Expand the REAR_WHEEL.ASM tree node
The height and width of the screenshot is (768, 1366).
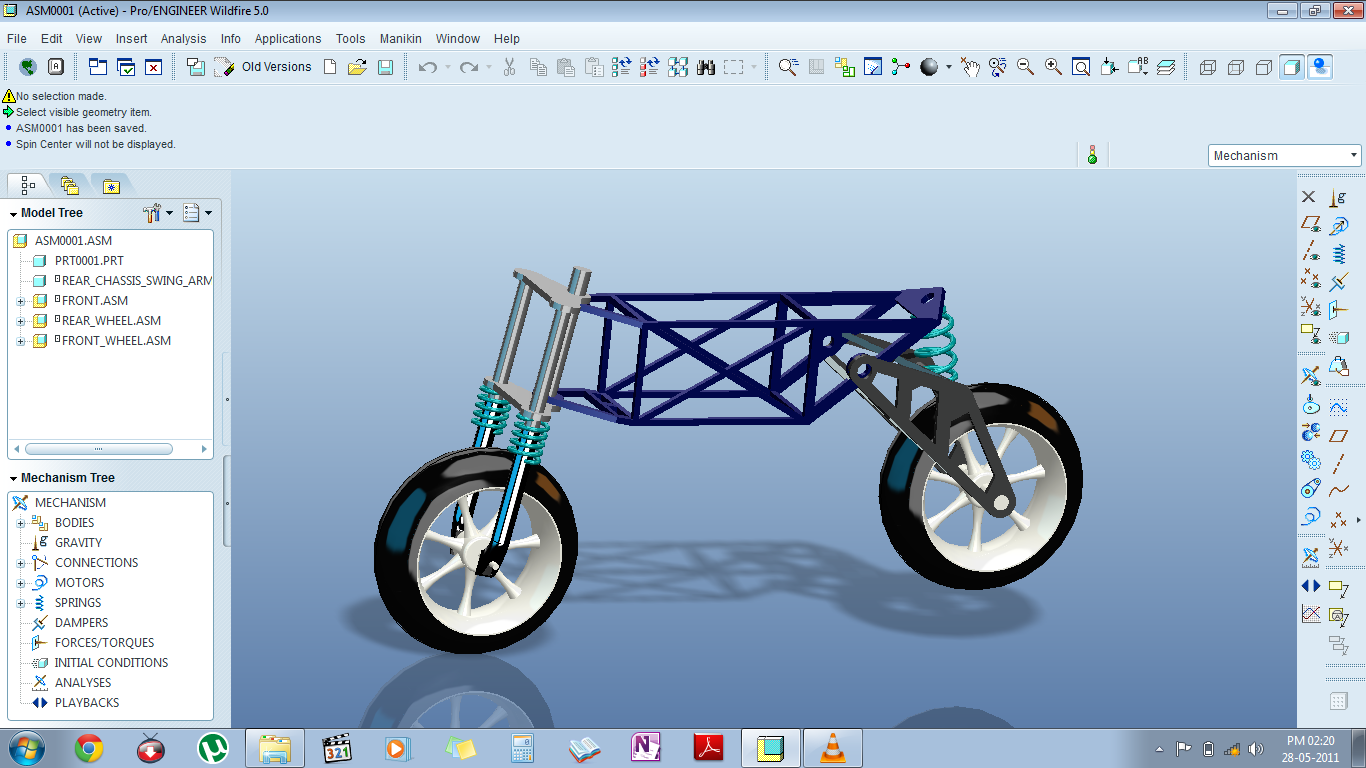(x=20, y=321)
